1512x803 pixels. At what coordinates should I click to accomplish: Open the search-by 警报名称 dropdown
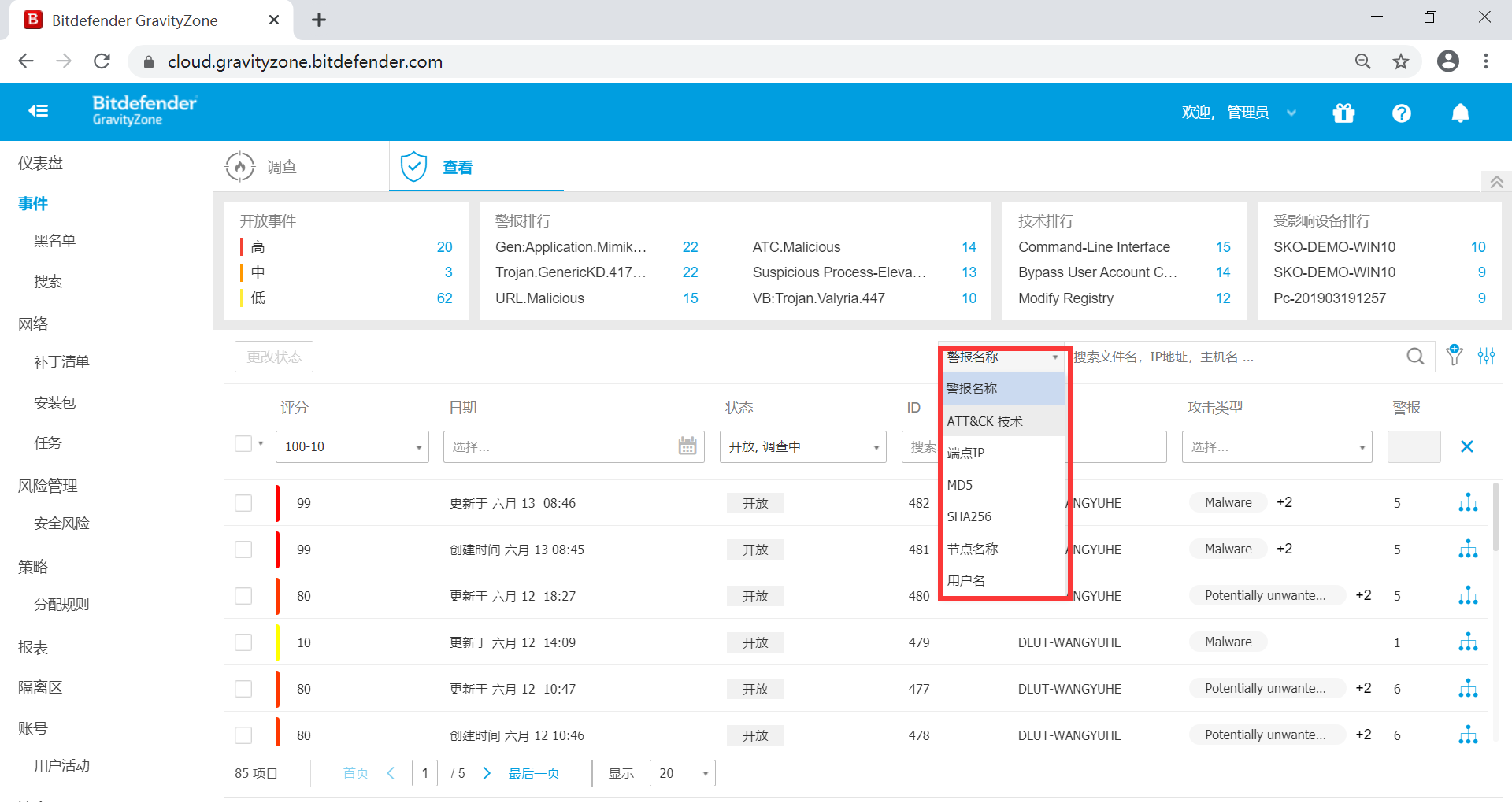1003,357
